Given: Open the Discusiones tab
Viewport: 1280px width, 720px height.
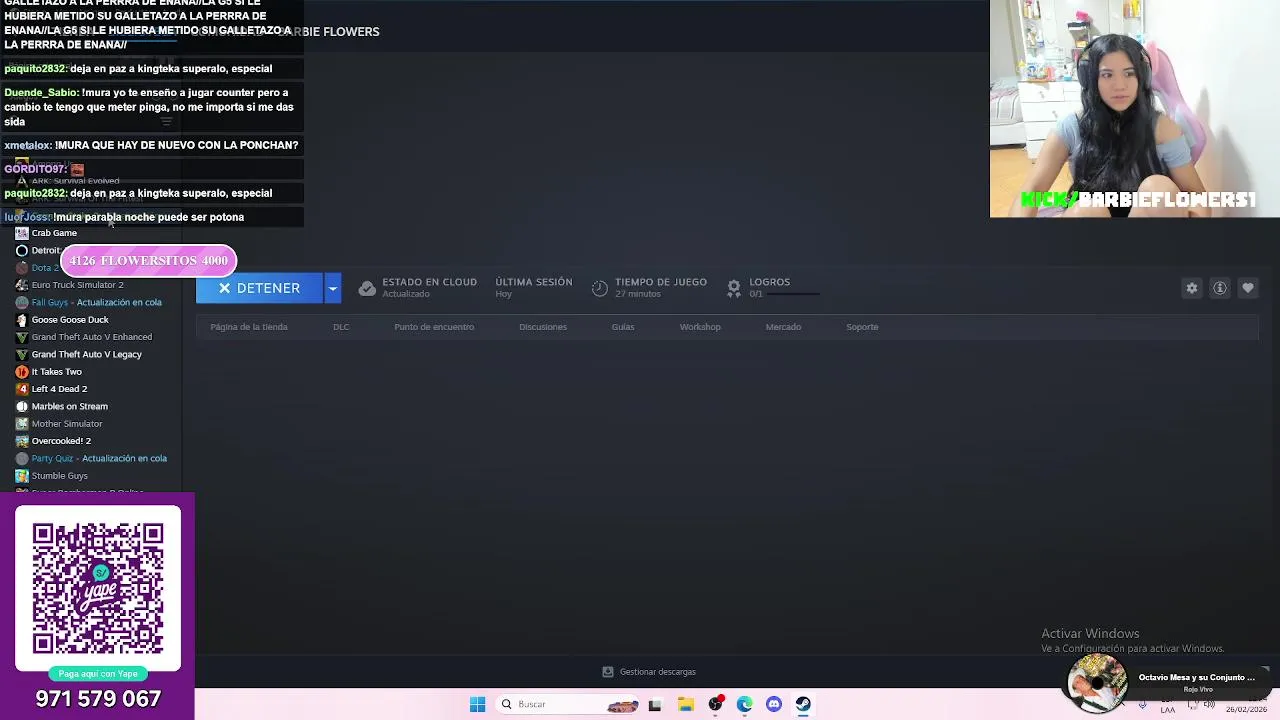Looking at the screenshot, I should [543, 327].
